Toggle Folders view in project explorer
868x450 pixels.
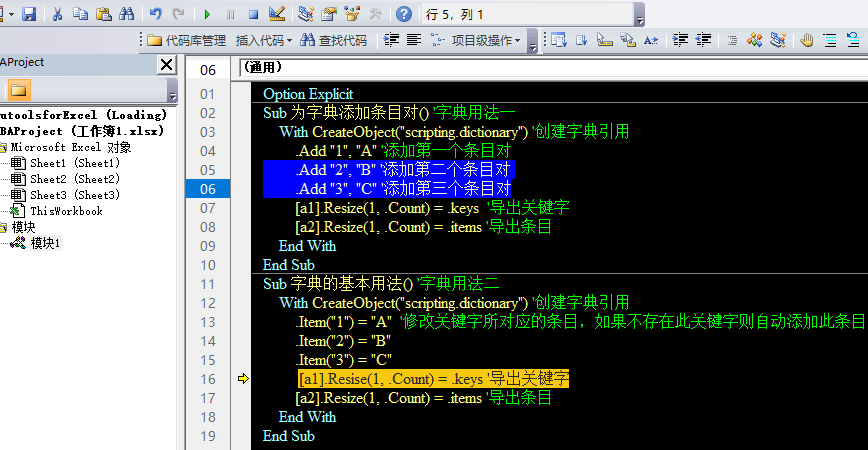tap(18, 90)
